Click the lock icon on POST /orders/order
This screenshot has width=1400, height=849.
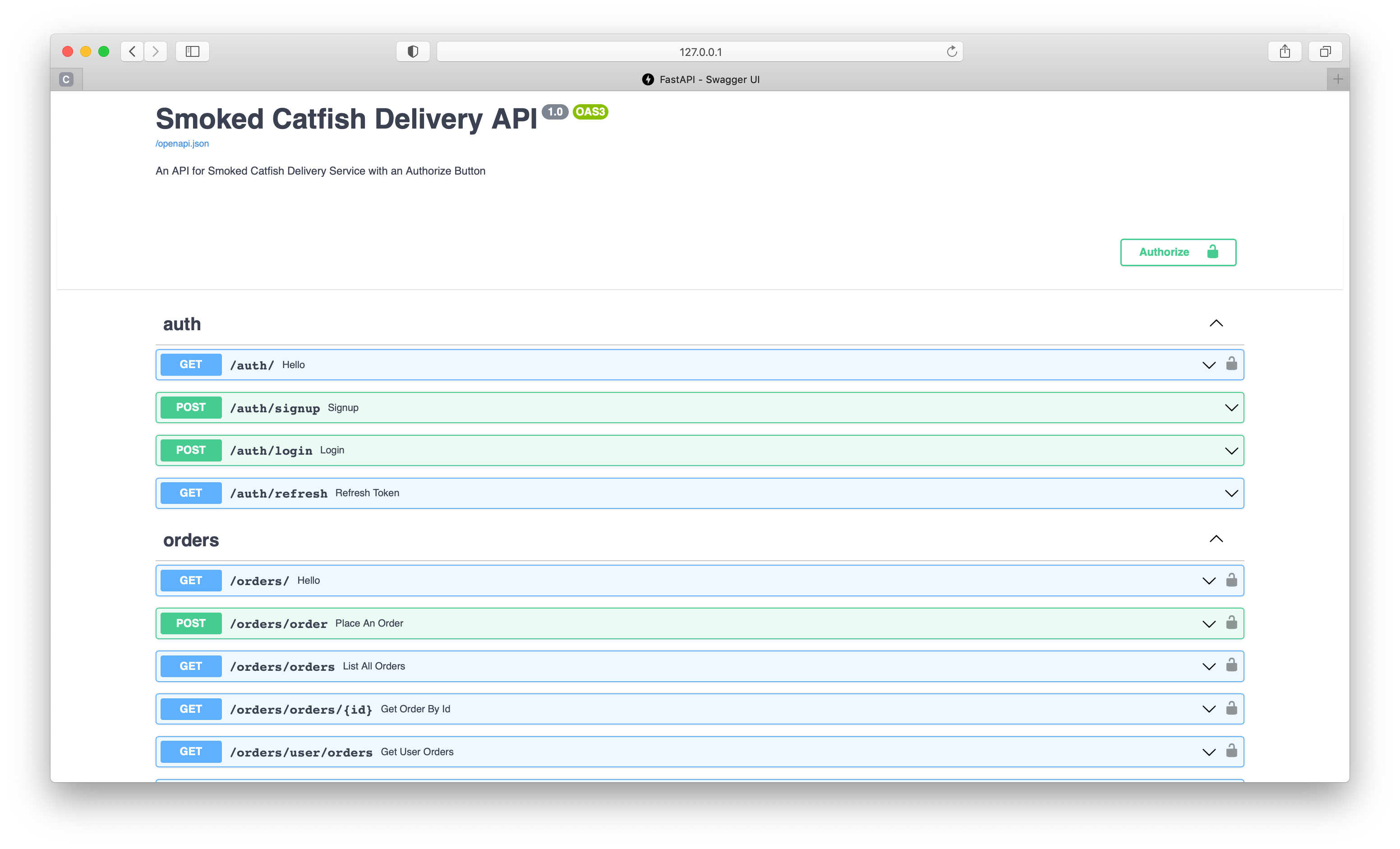(x=1232, y=623)
